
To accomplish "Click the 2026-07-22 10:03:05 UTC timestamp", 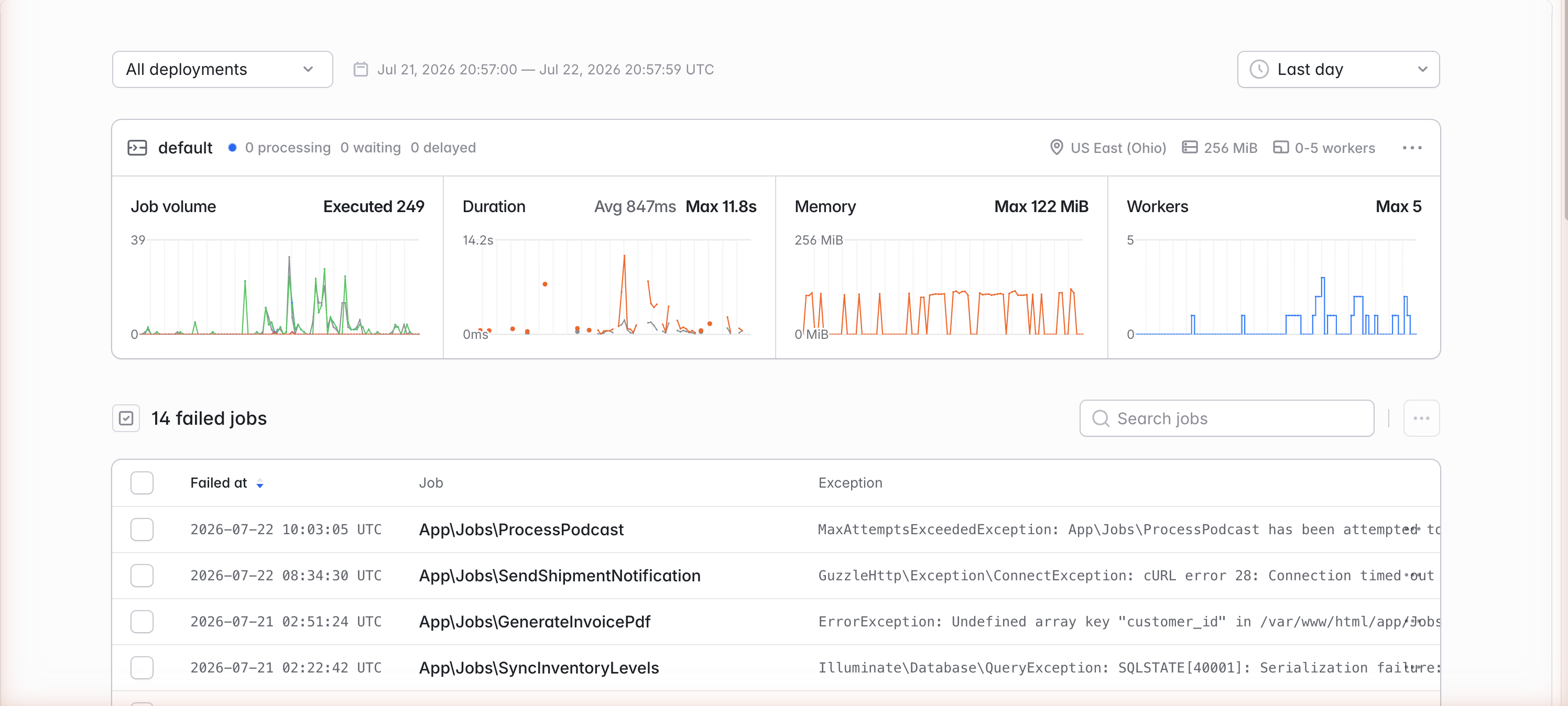I will click(286, 529).
